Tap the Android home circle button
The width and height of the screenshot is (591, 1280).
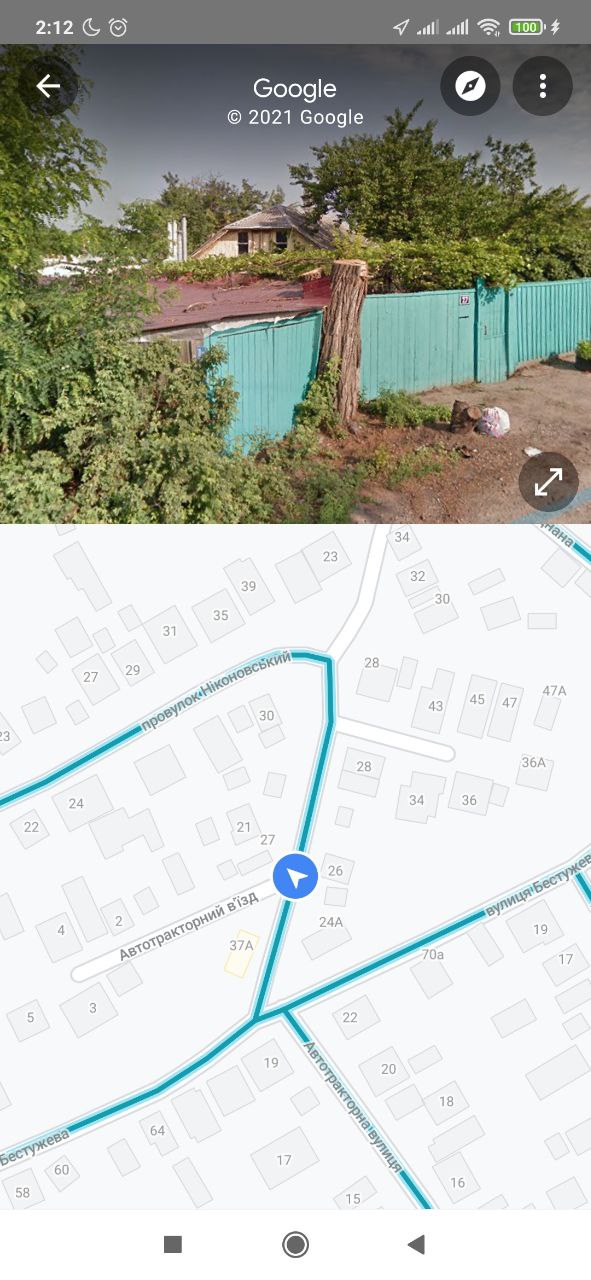pyautogui.click(x=295, y=1244)
